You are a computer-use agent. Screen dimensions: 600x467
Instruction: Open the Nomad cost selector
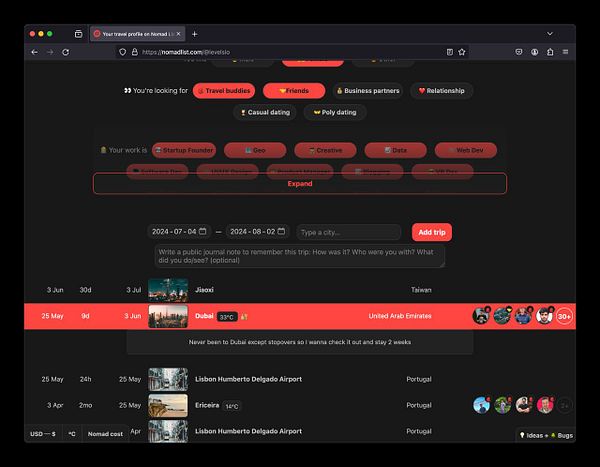click(x=105, y=434)
